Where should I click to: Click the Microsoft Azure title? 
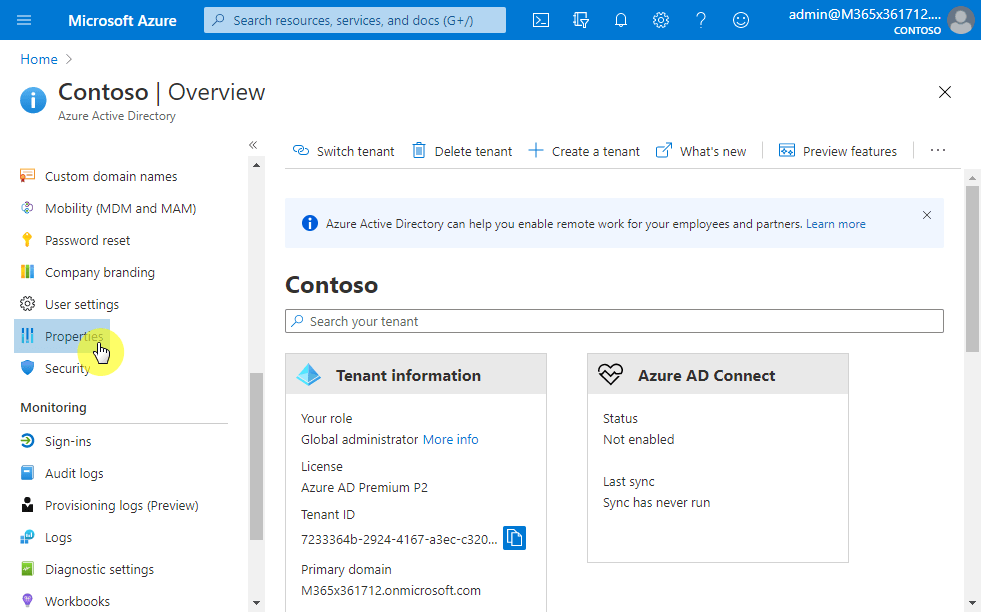tap(122, 20)
